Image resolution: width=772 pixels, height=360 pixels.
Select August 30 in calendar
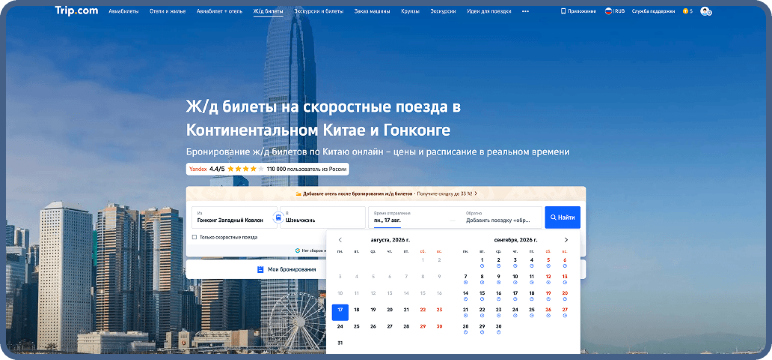(439, 326)
